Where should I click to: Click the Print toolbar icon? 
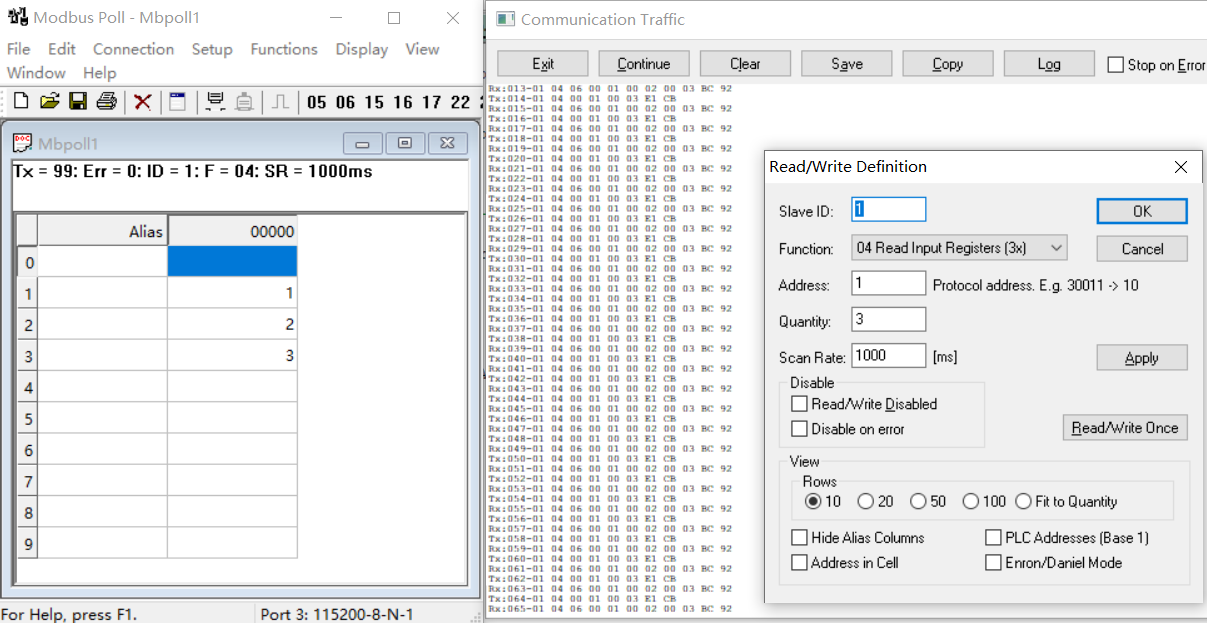point(107,101)
